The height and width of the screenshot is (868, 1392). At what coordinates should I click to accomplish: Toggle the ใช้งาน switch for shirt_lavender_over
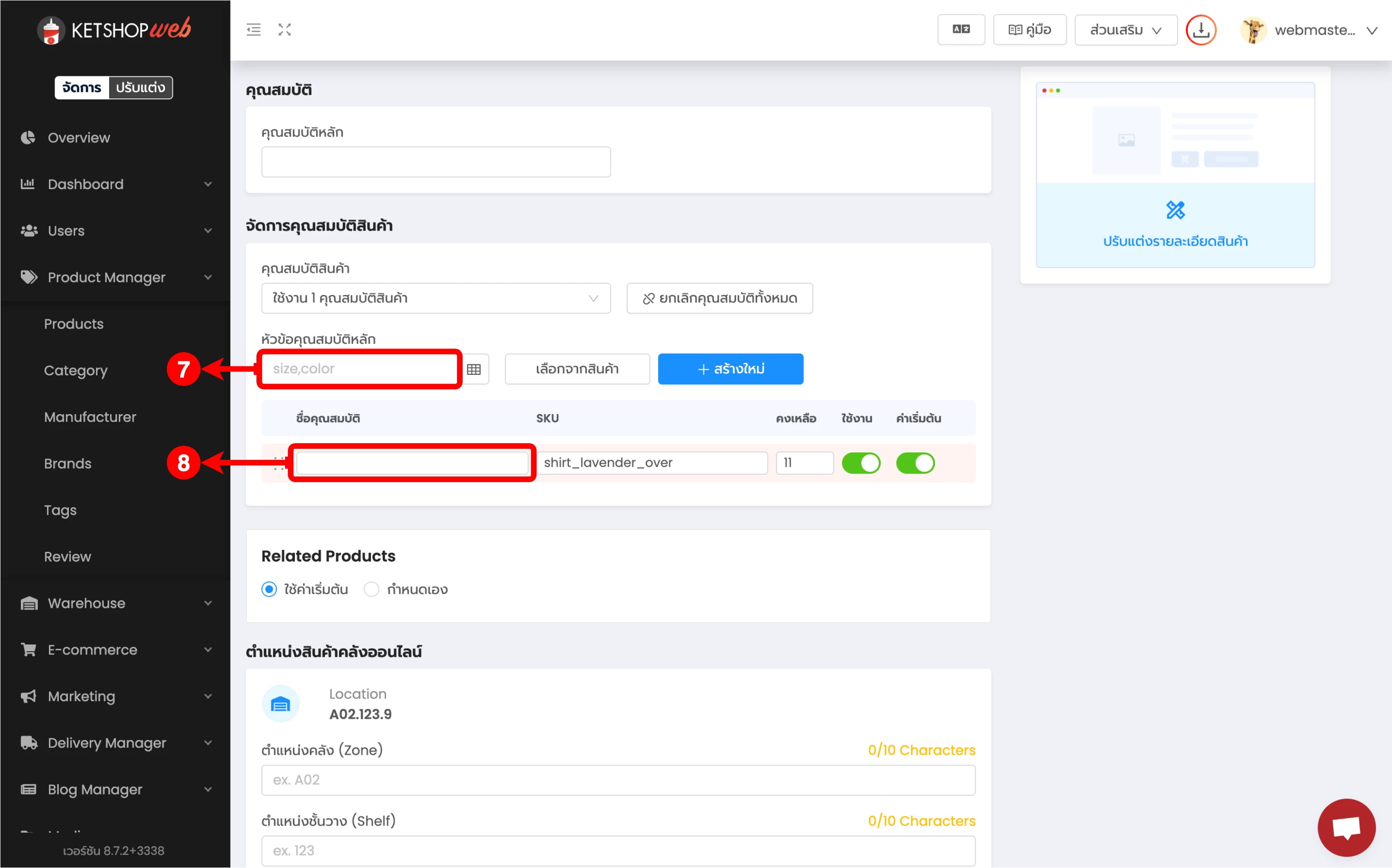(x=861, y=463)
